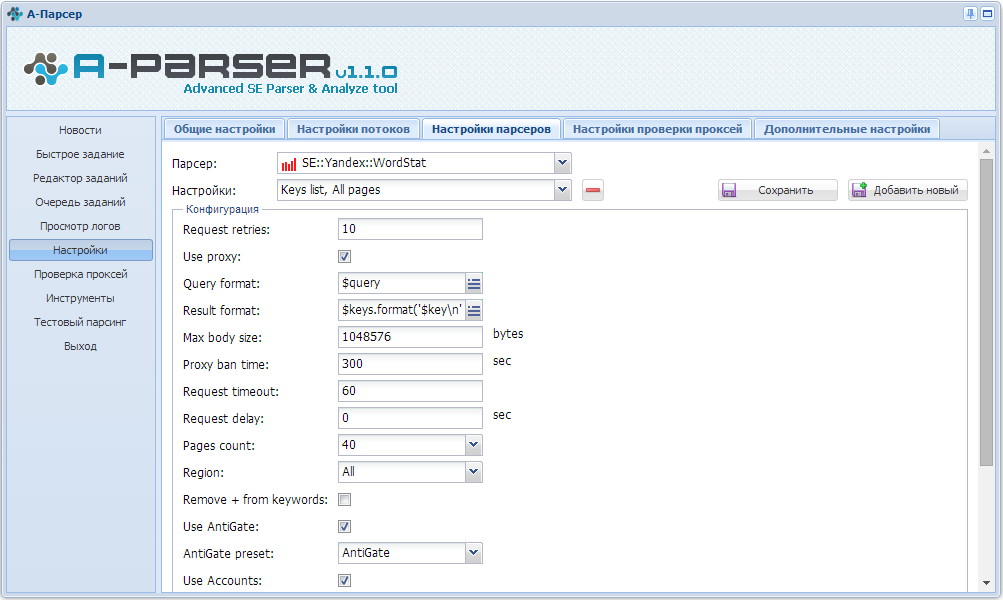Open Тестовый парсинг in sidebar

81,322
